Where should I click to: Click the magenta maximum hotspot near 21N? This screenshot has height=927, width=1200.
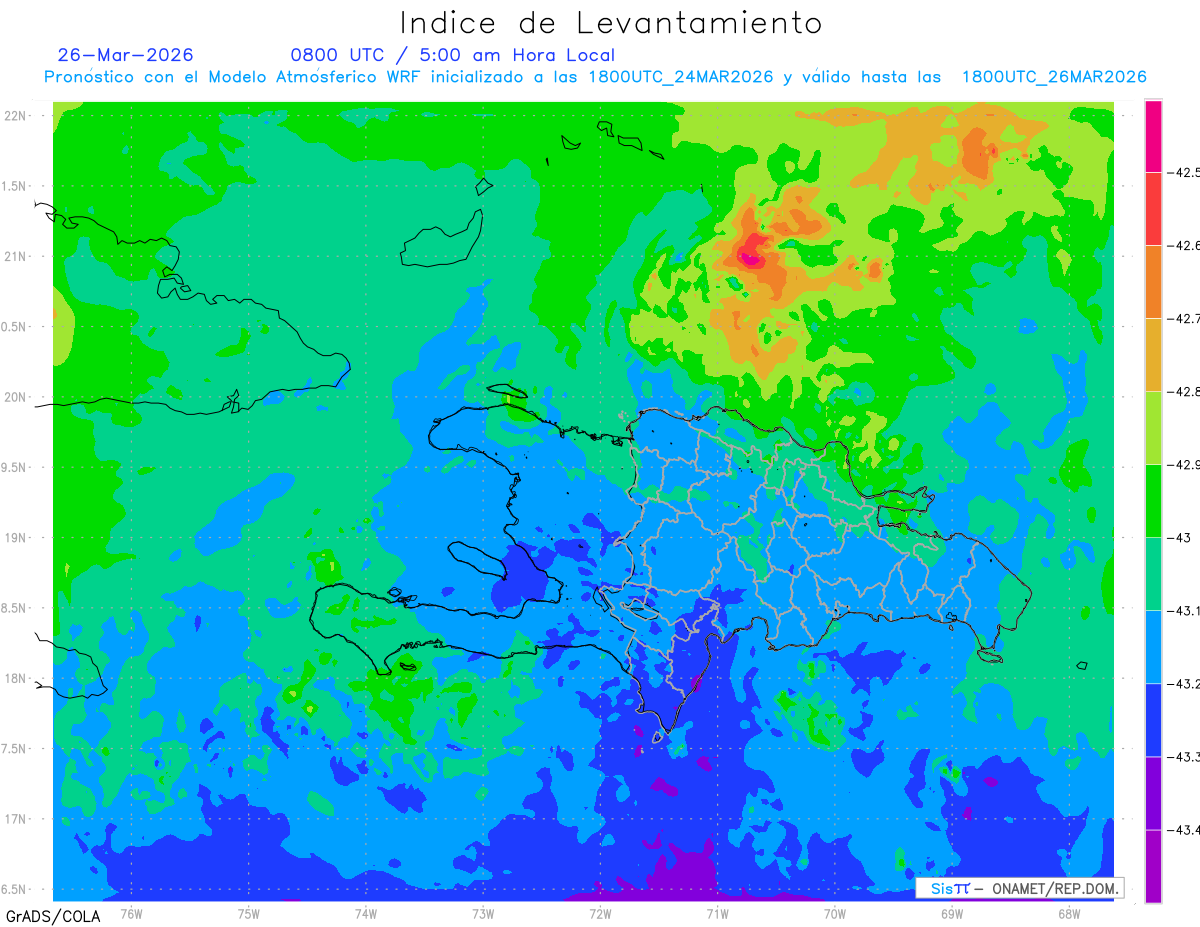(751, 259)
